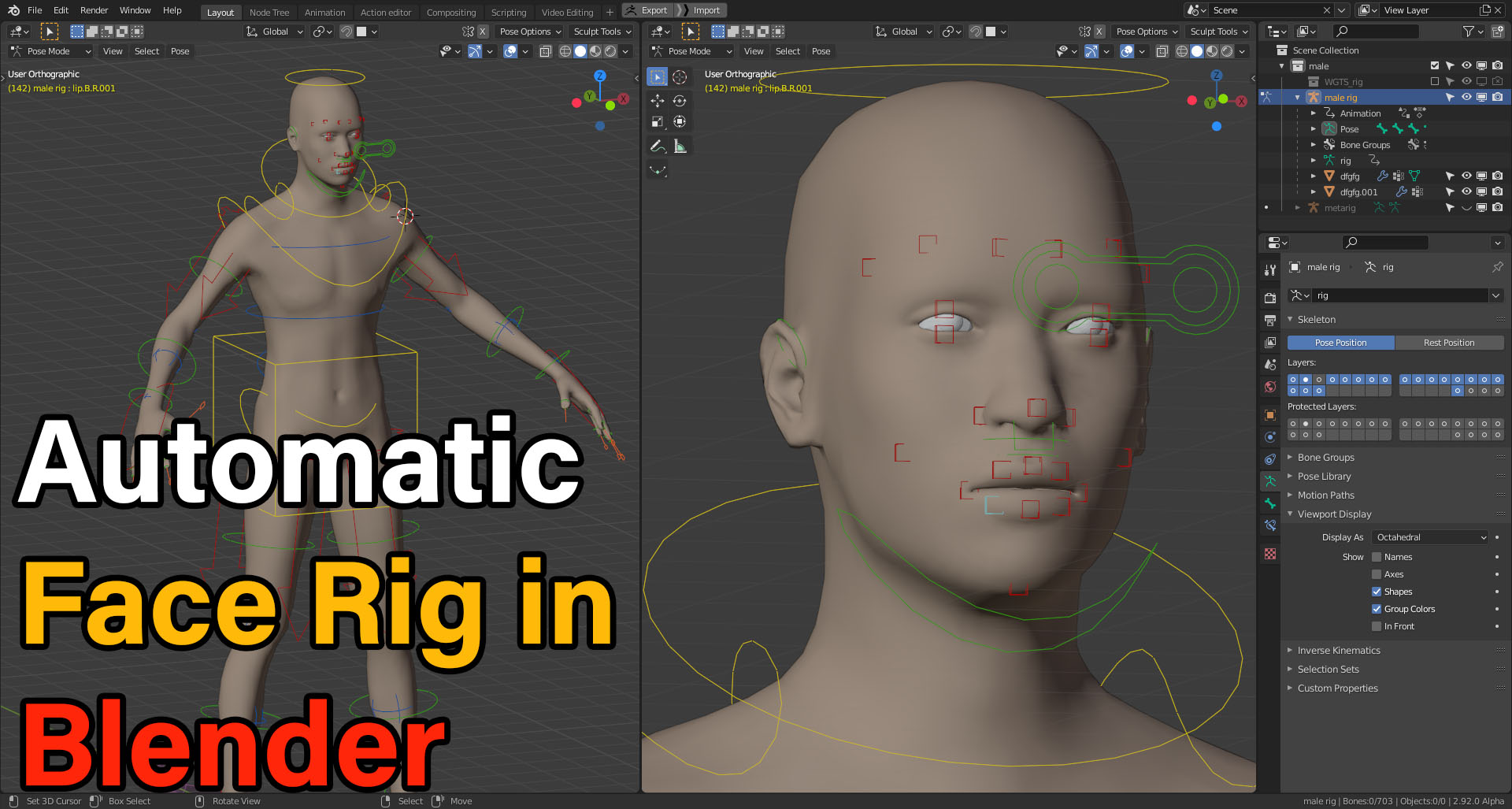The width and height of the screenshot is (1512, 809).
Task: Open the Object Data armature properties tab
Action: coord(1269,481)
